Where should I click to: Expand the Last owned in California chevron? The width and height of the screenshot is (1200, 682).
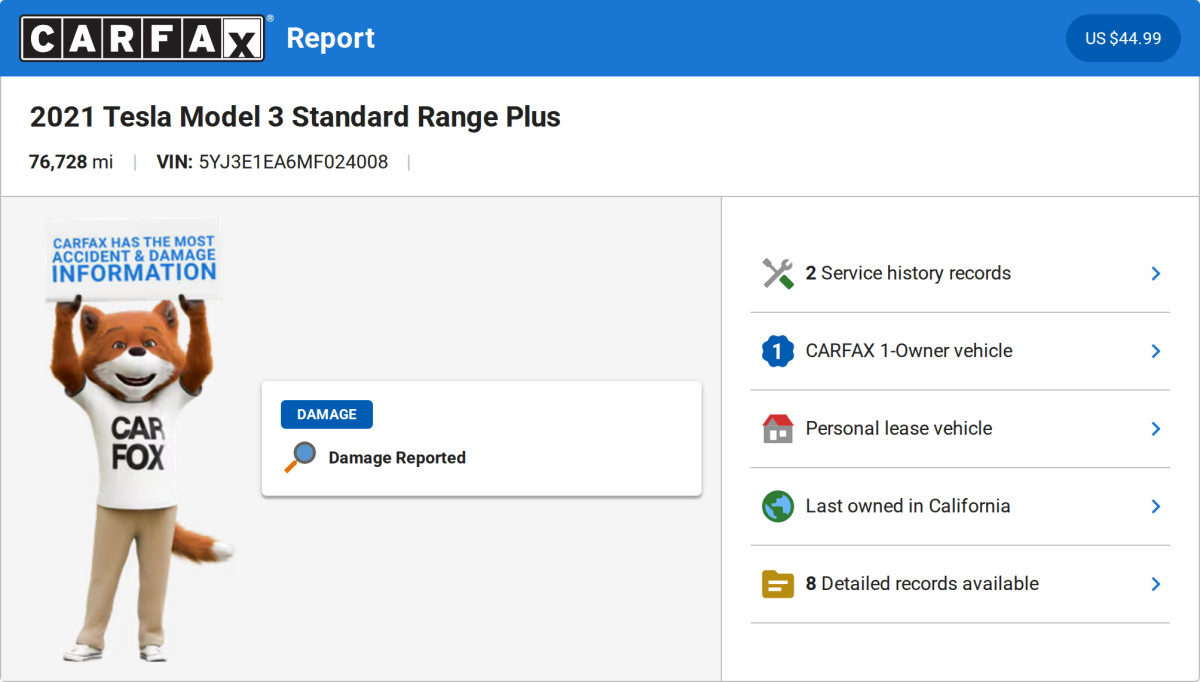tap(1155, 506)
